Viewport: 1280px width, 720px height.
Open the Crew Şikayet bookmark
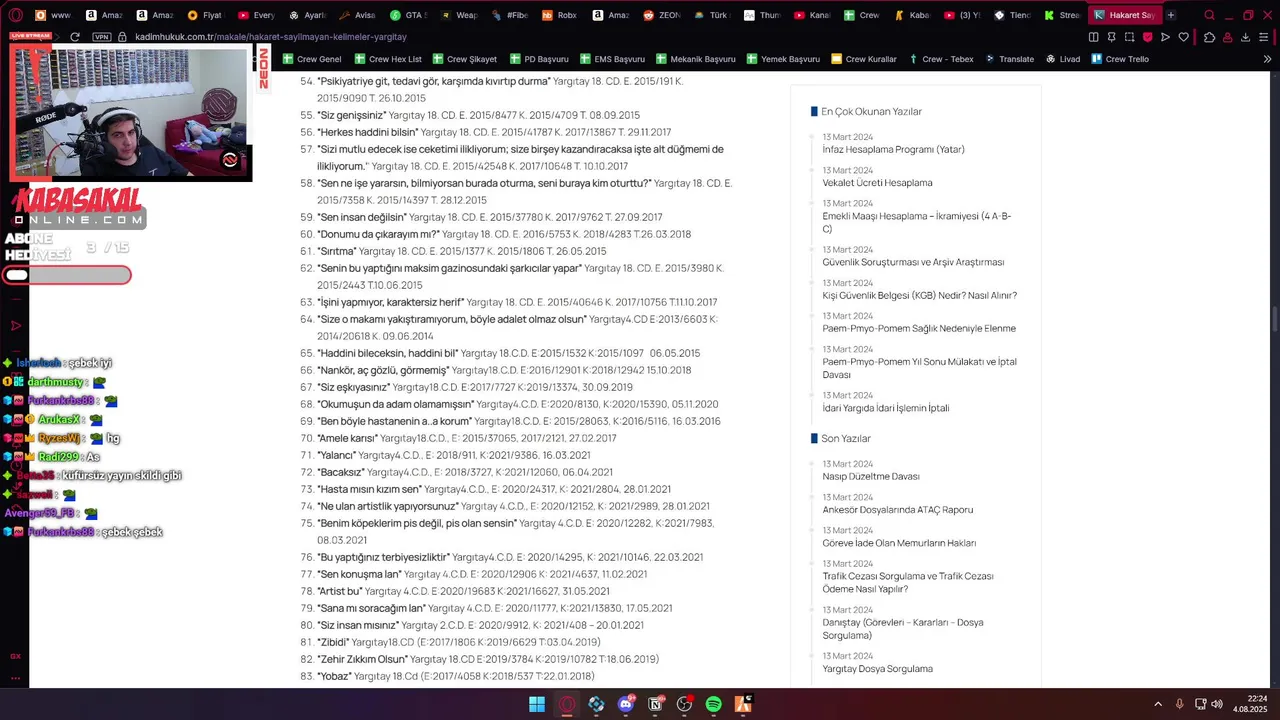pos(465,59)
